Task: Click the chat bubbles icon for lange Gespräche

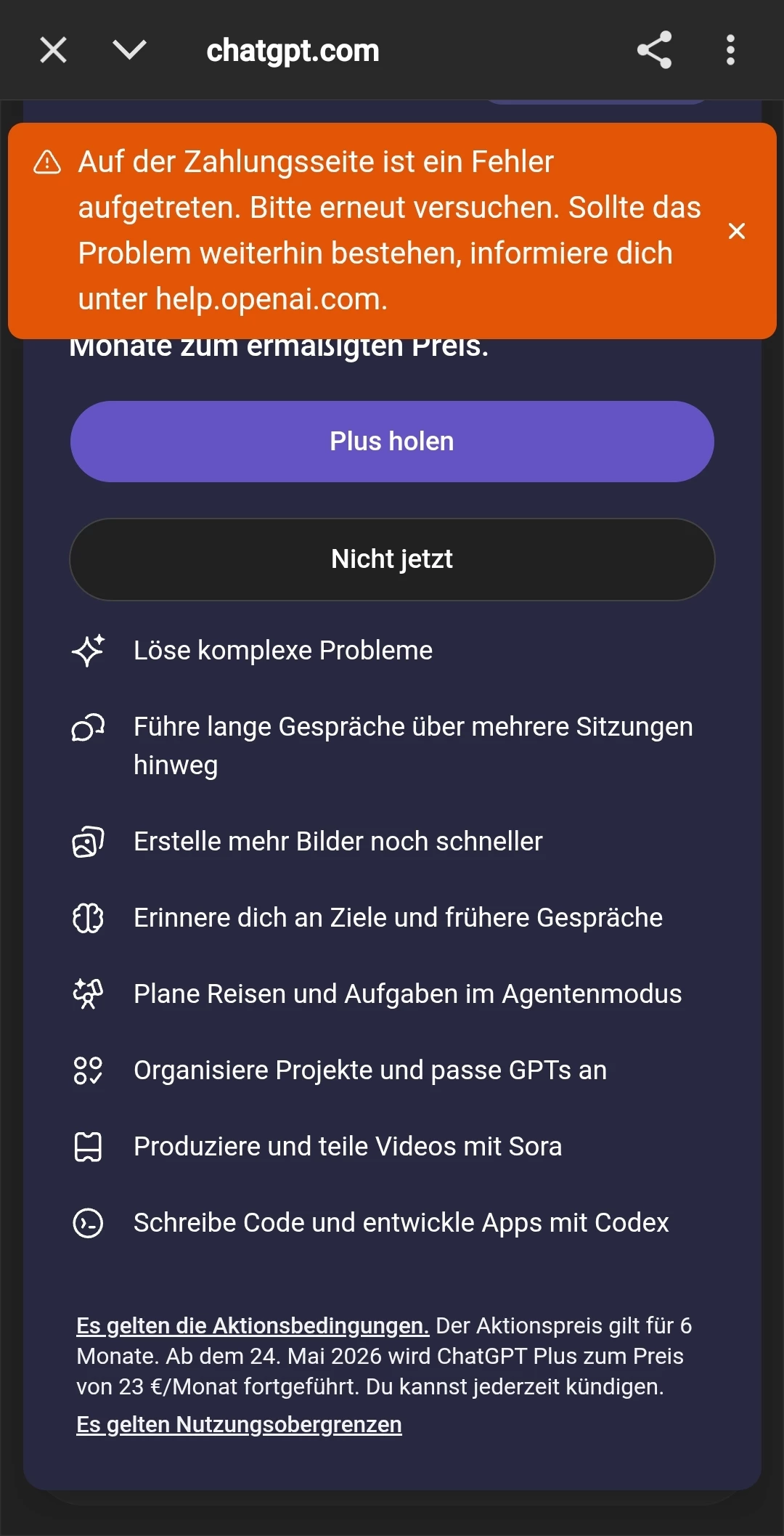Action: [x=89, y=727]
